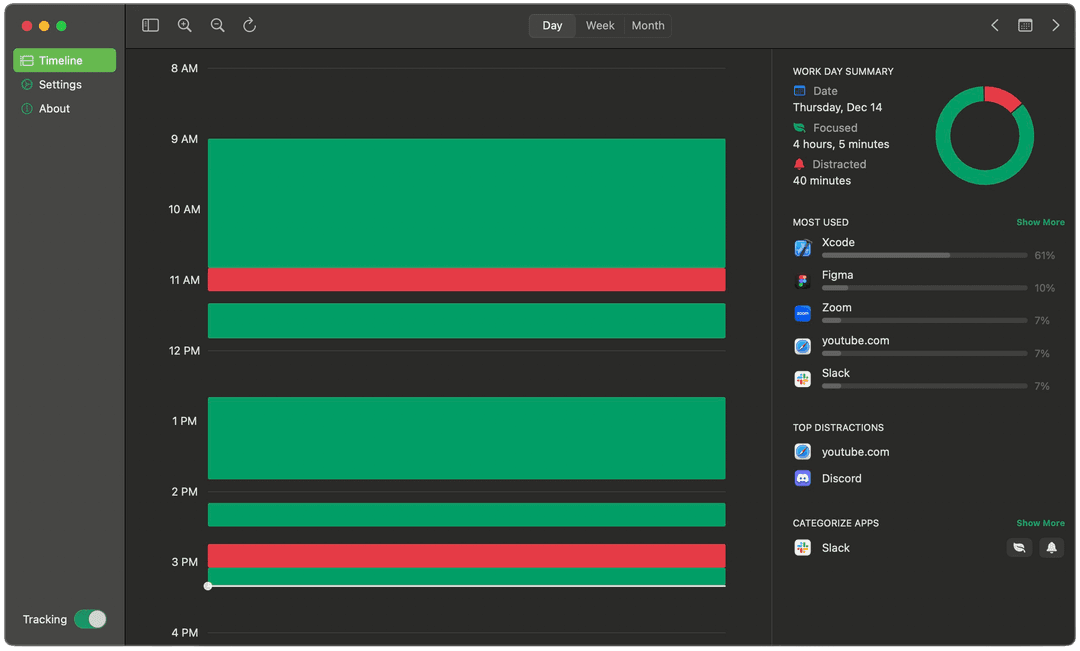Click the Slack icon in Most Used

(802, 379)
